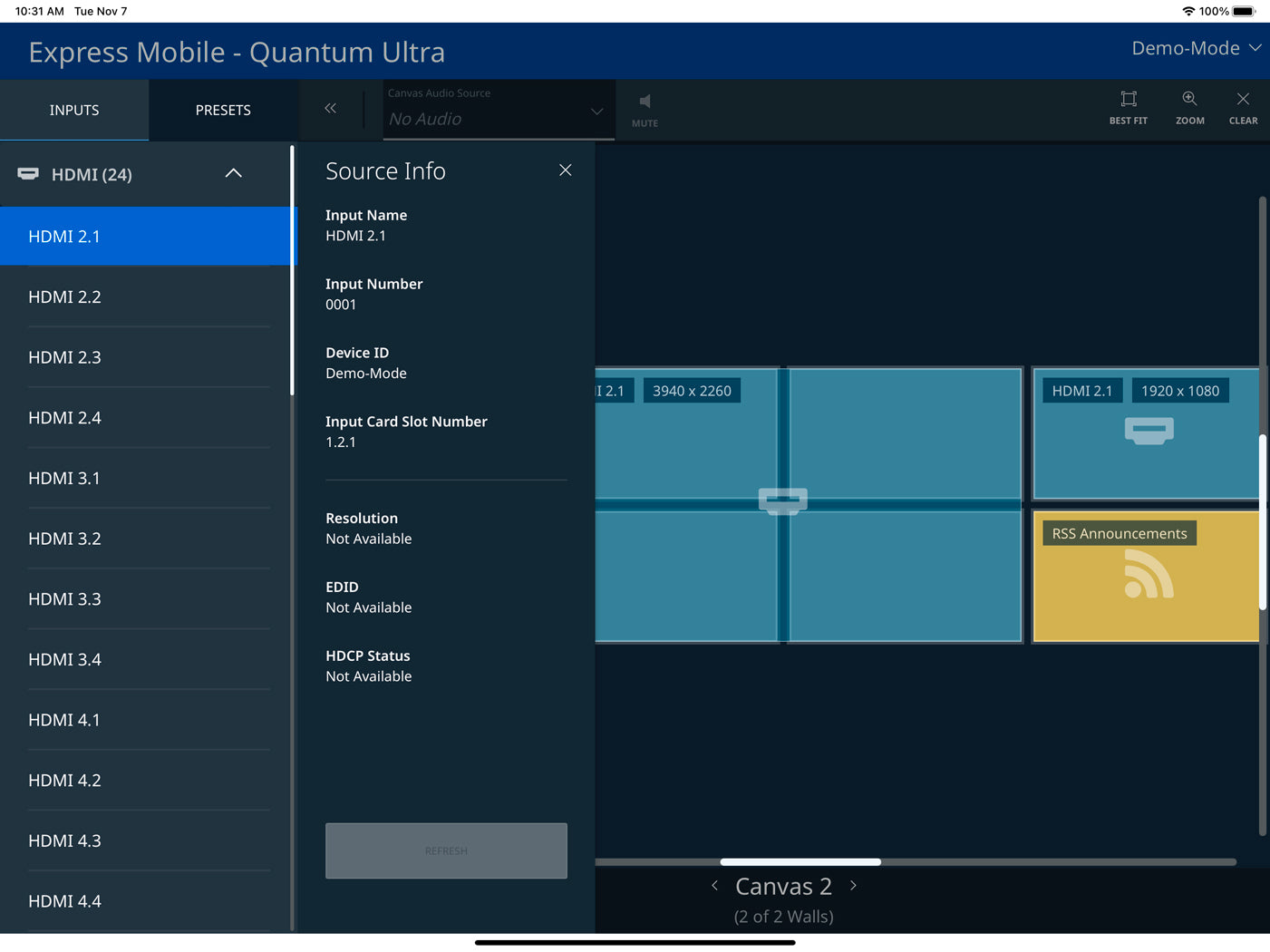
Task: Select HDMI 4.3 input
Action: coord(149,840)
